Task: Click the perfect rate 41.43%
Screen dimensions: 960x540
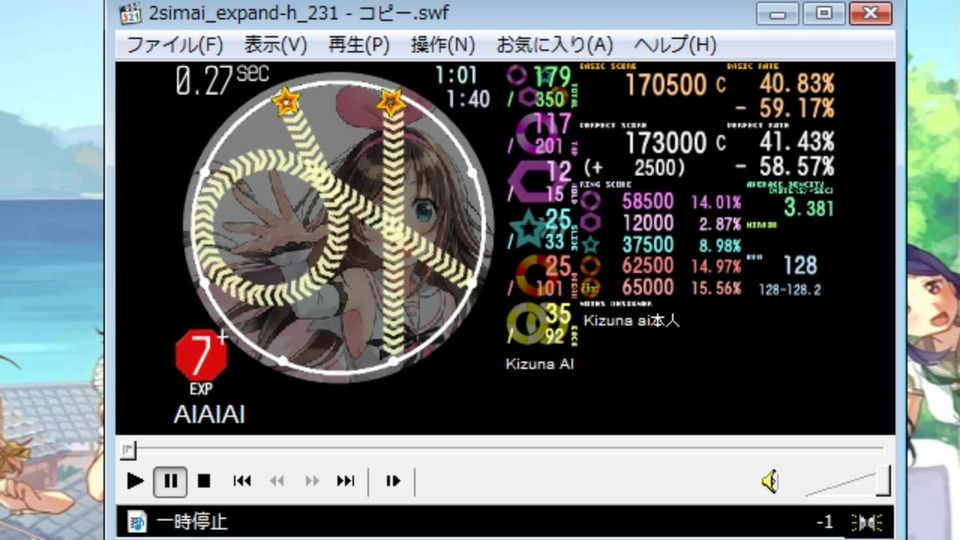Action: (x=797, y=142)
